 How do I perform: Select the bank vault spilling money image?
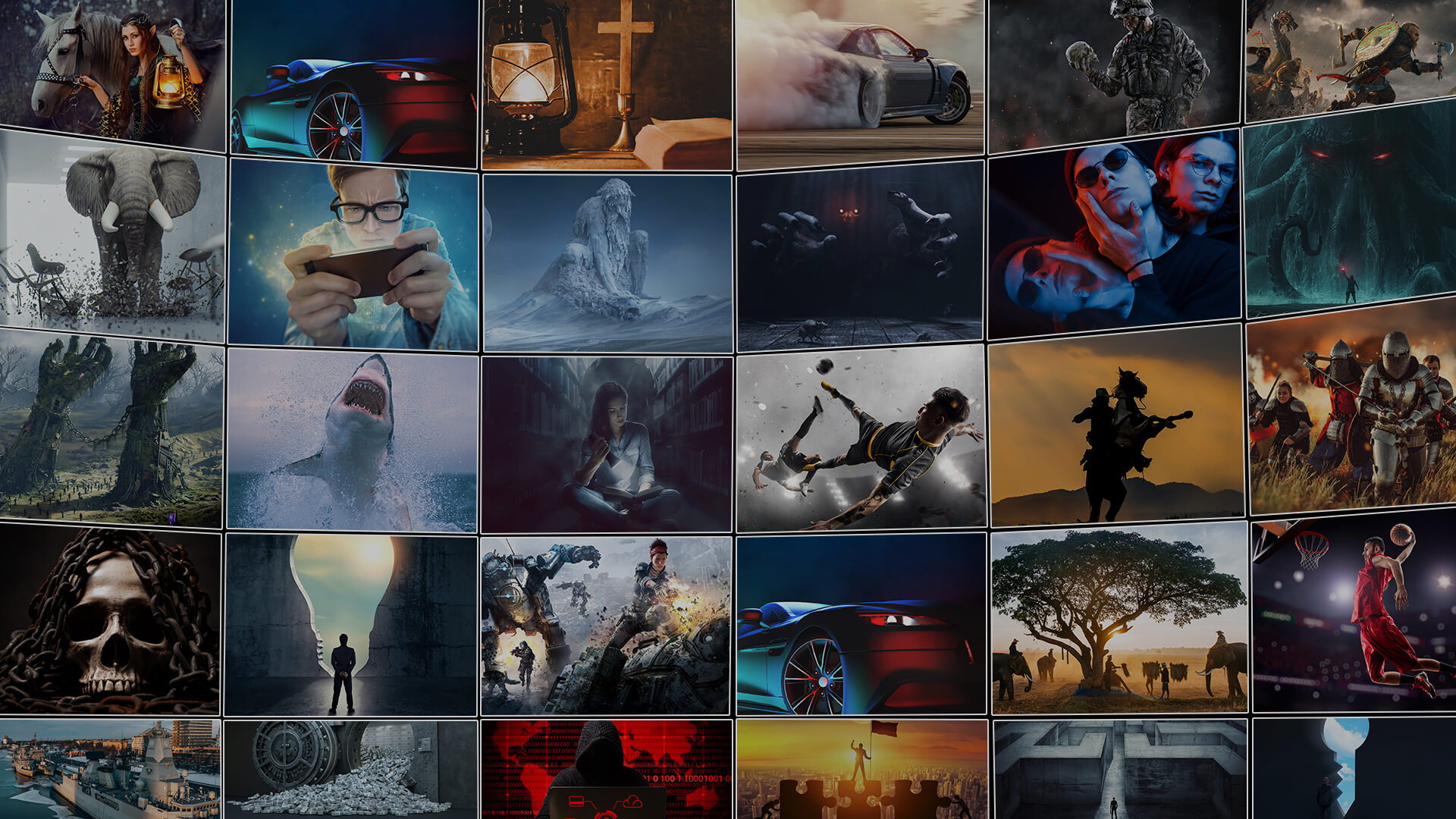pyautogui.click(x=350, y=770)
